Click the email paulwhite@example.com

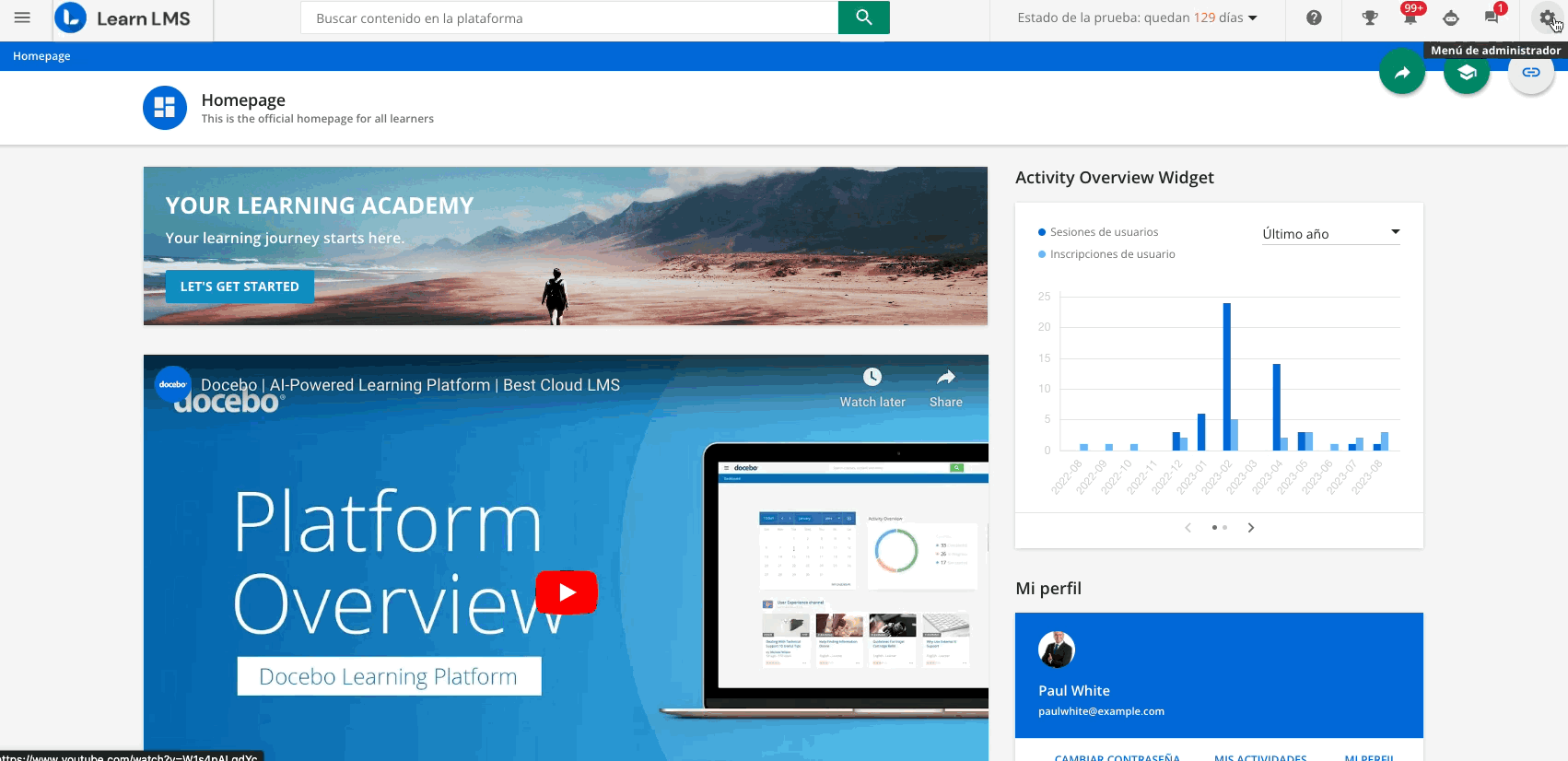pyautogui.click(x=1101, y=711)
